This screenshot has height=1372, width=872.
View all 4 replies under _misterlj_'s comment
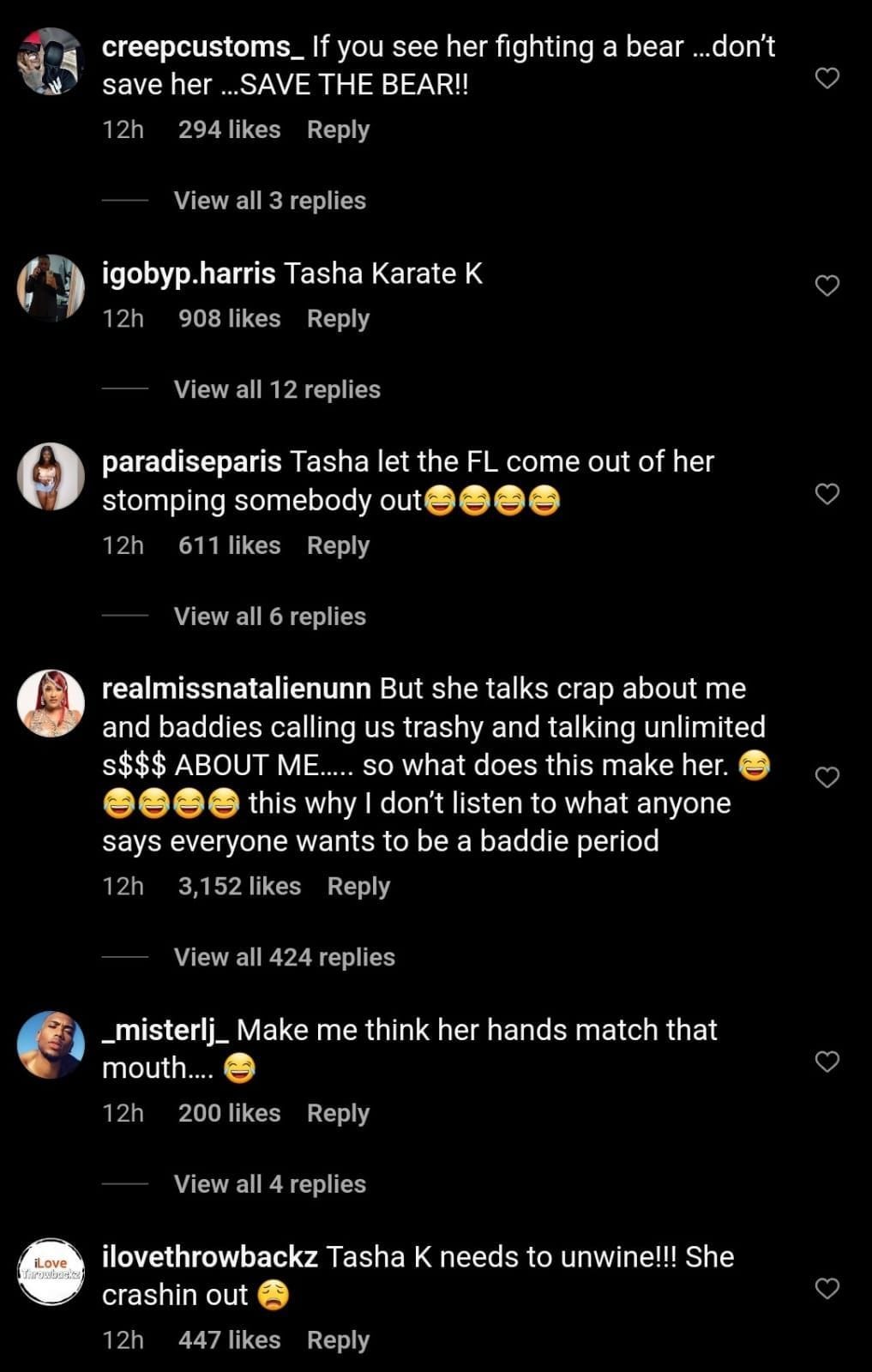tap(268, 1182)
